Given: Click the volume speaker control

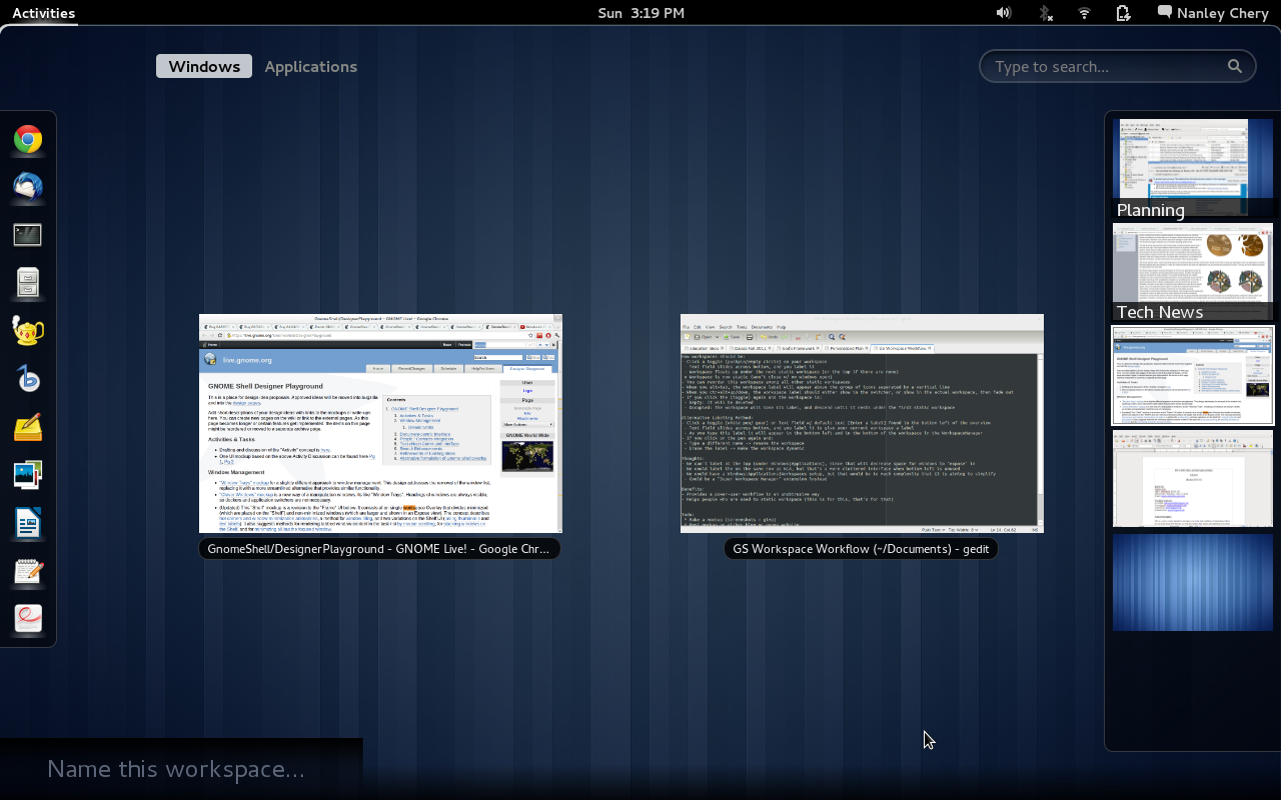Looking at the screenshot, I should point(1004,12).
